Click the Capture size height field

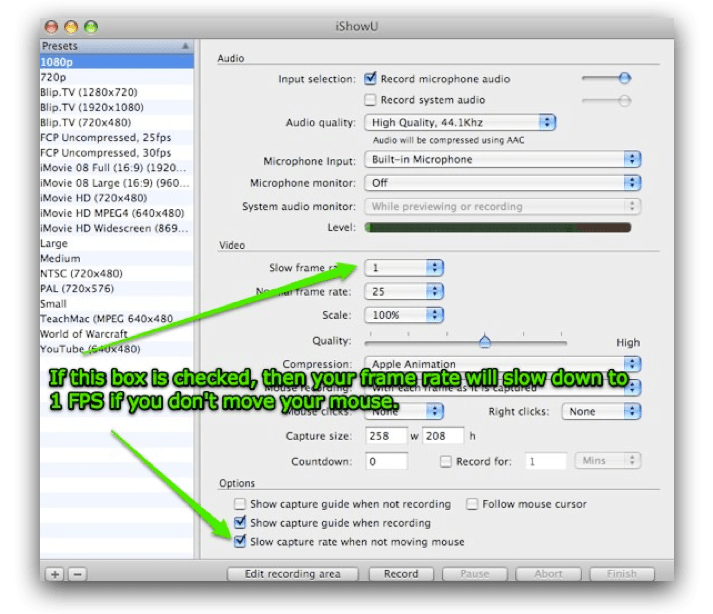443,436
